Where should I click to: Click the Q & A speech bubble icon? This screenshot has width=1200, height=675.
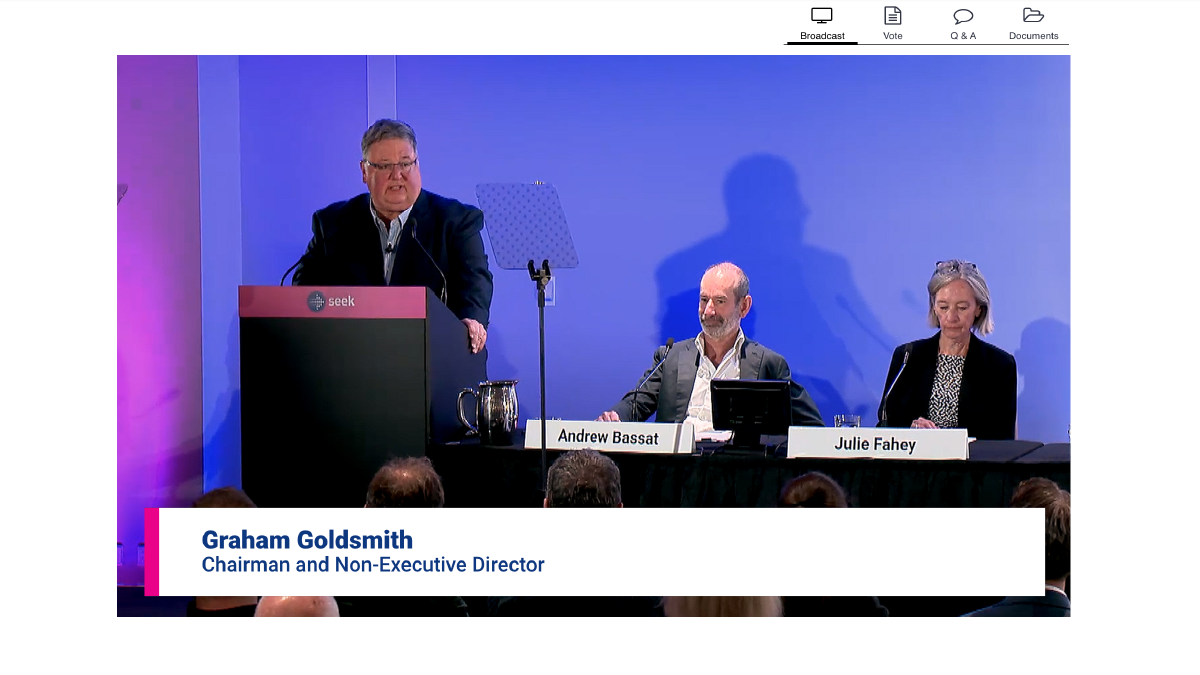(x=963, y=16)
